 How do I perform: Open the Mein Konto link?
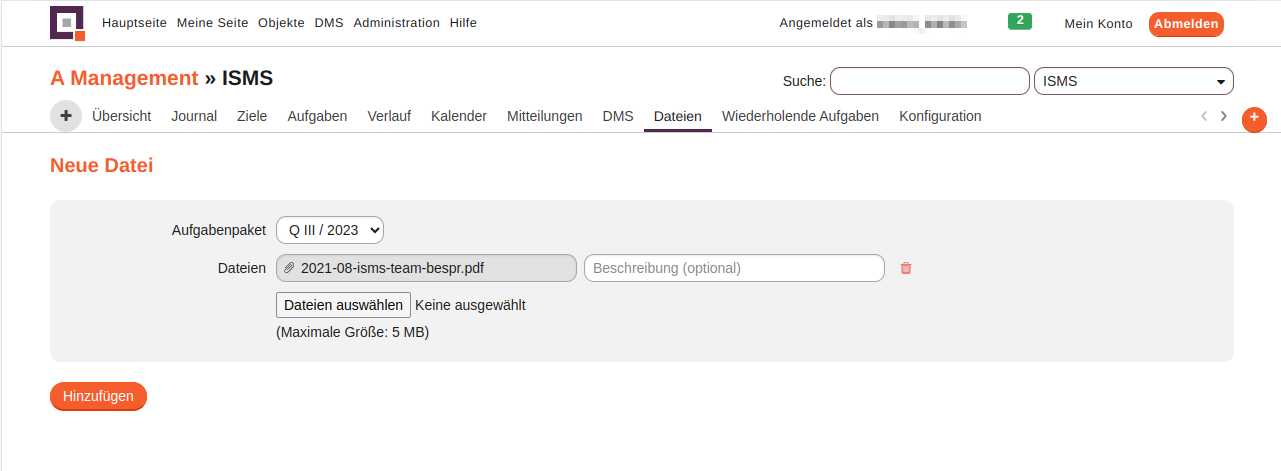(1098, 24)
